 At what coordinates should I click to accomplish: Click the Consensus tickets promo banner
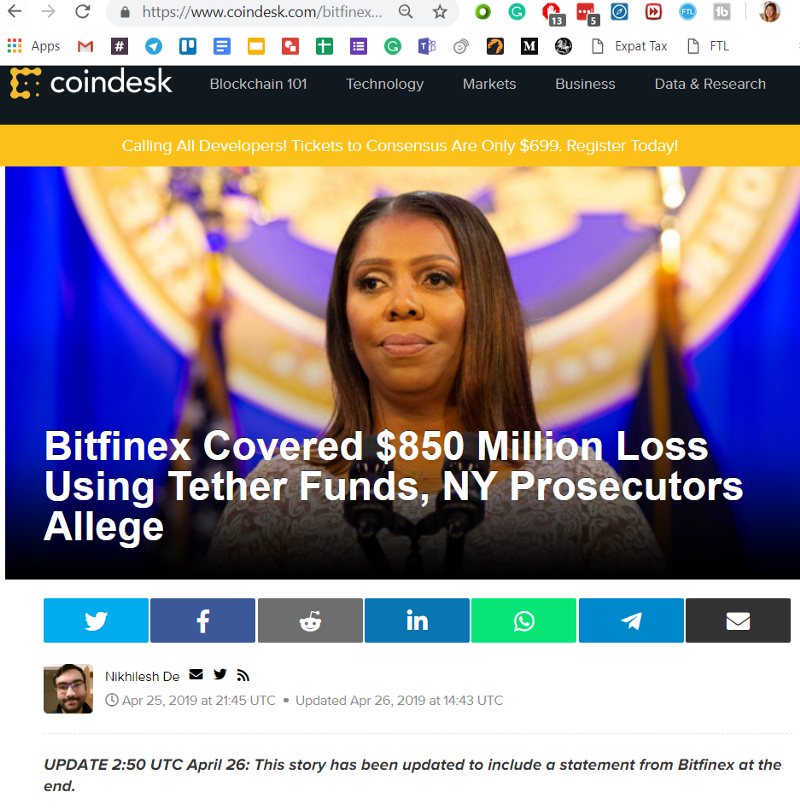click(x=400, y=145)
